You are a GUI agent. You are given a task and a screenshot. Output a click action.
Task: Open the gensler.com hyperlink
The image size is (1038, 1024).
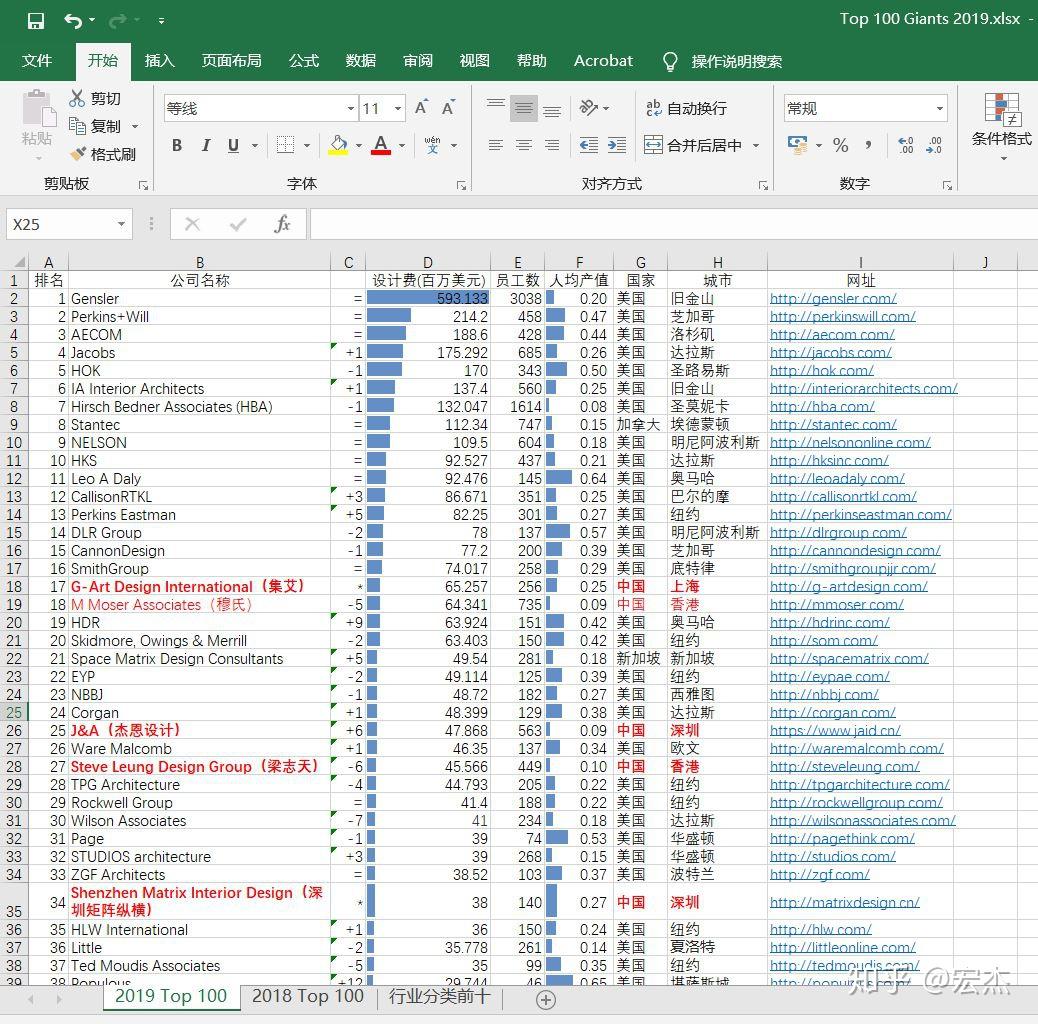tap(833, 299)
